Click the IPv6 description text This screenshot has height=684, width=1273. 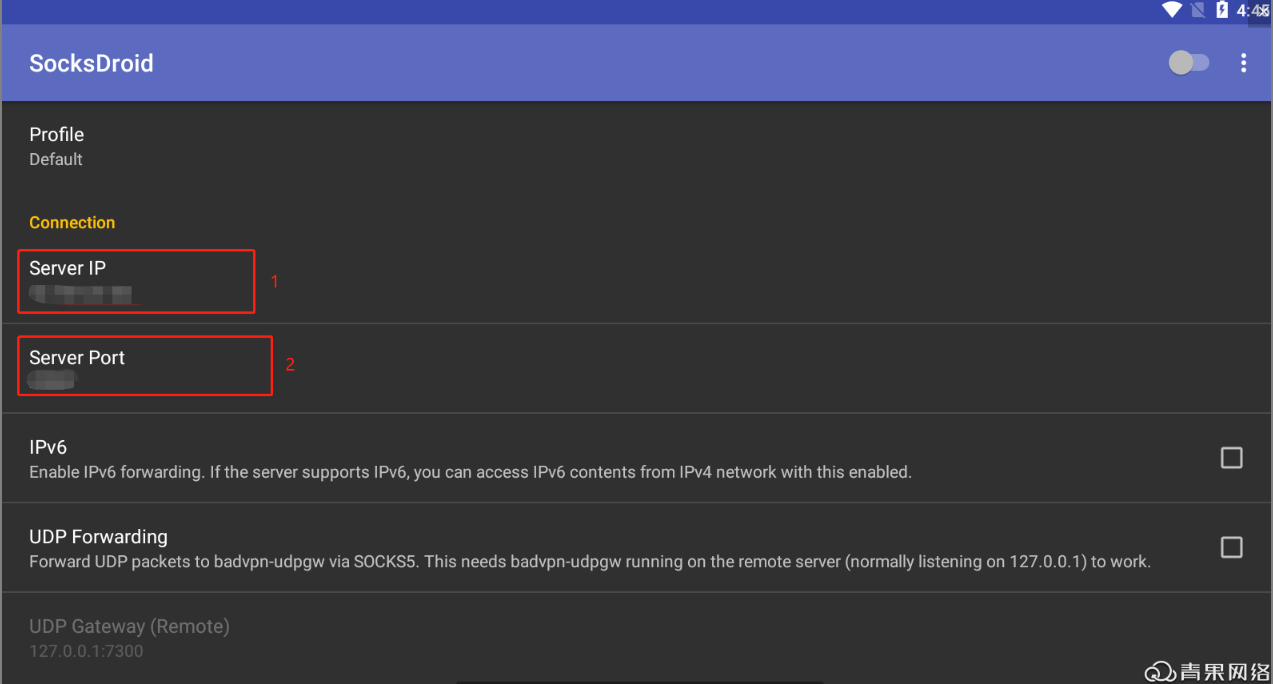coord(470,472)
